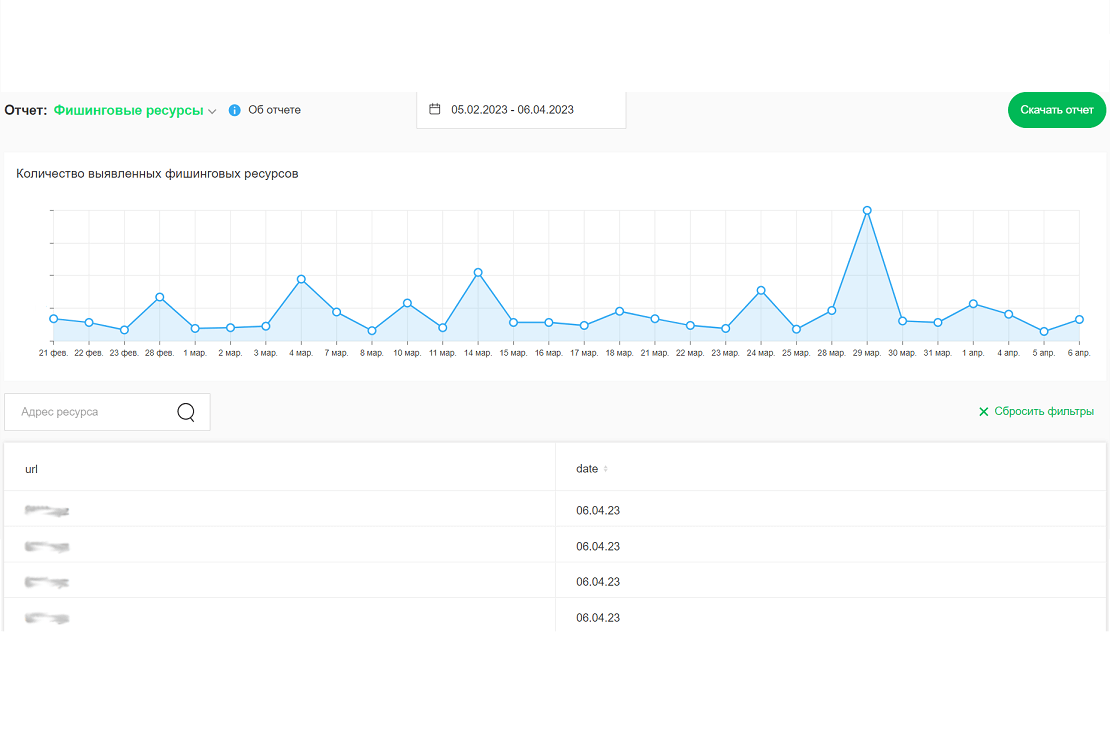Click the sort arrows on date column
Viewport: 1110px width, 740px height.
coord(605,469)
